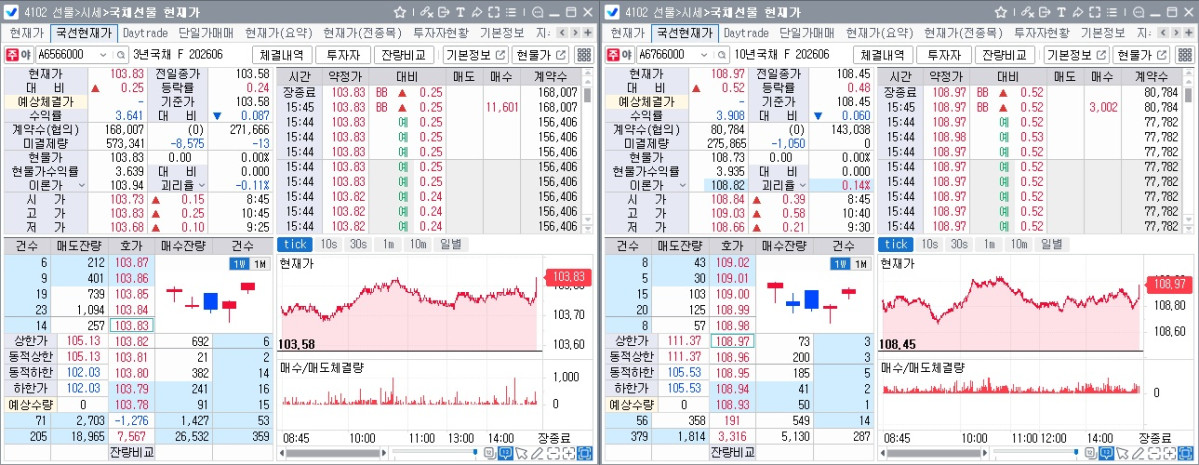Toggle 1M candle period in right window

pyautogui.click(x=860, y=264)
